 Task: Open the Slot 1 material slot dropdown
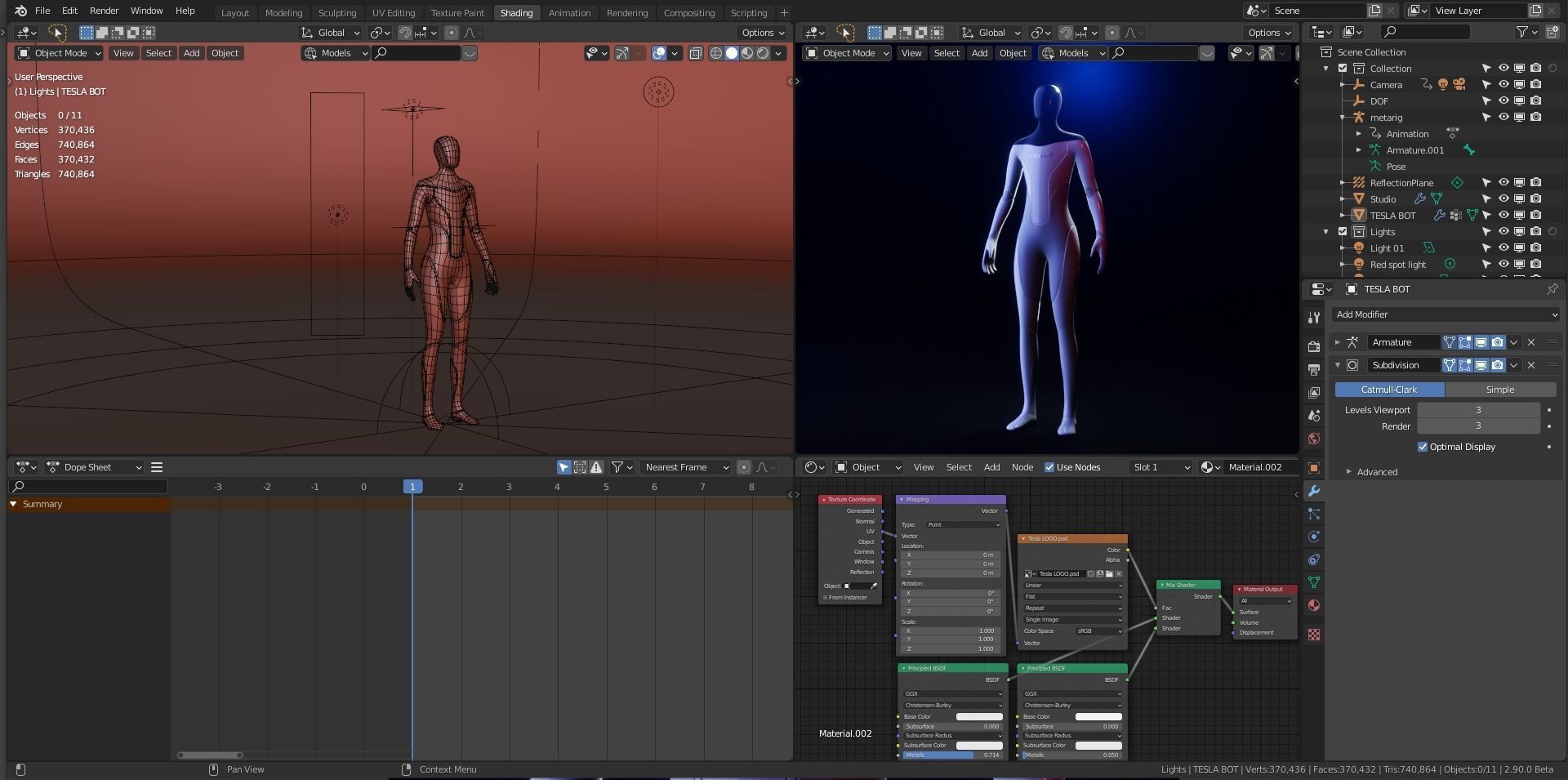1160,467
